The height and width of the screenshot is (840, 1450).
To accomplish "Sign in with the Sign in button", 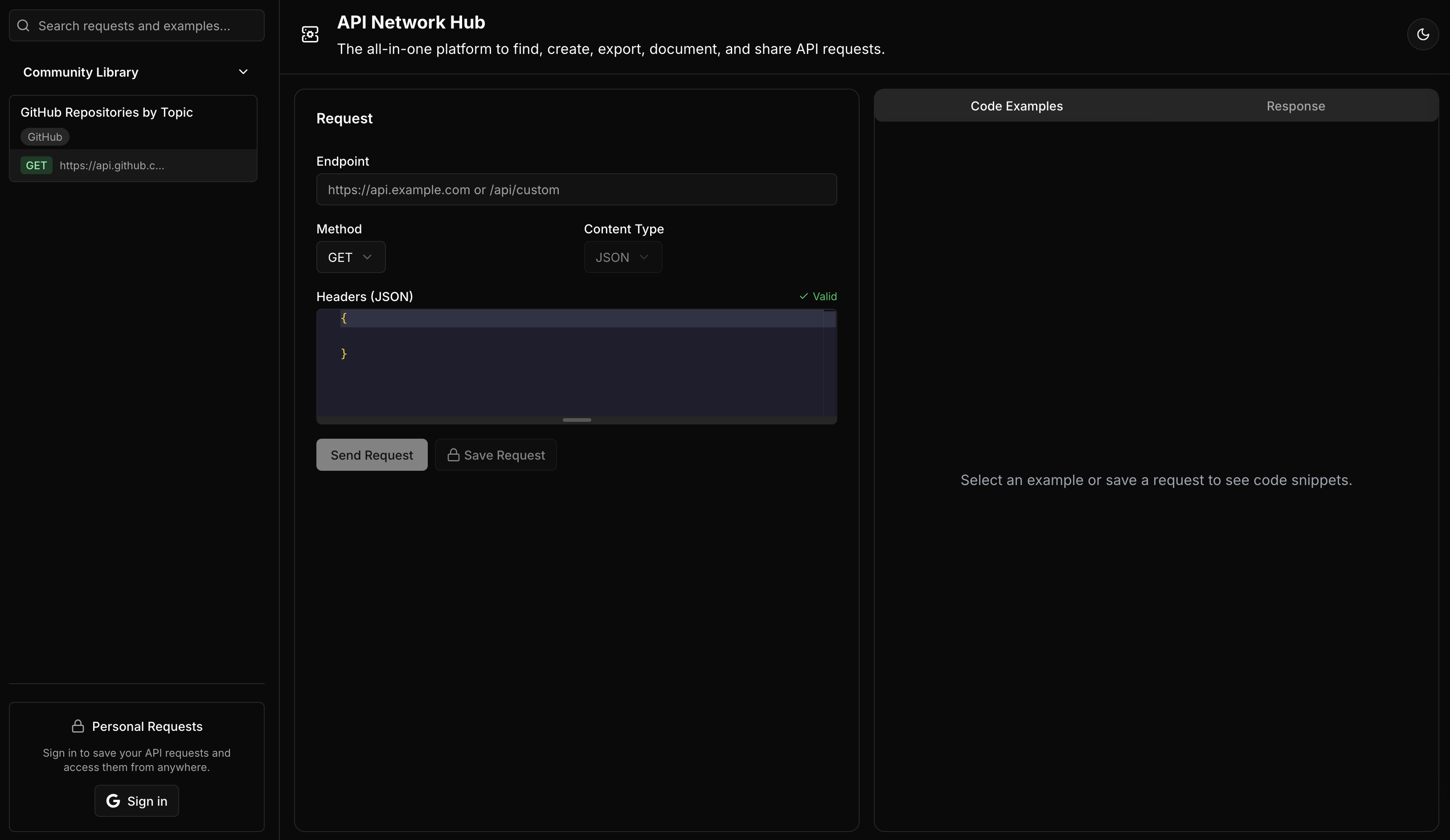I will click(x=136, y=801).
